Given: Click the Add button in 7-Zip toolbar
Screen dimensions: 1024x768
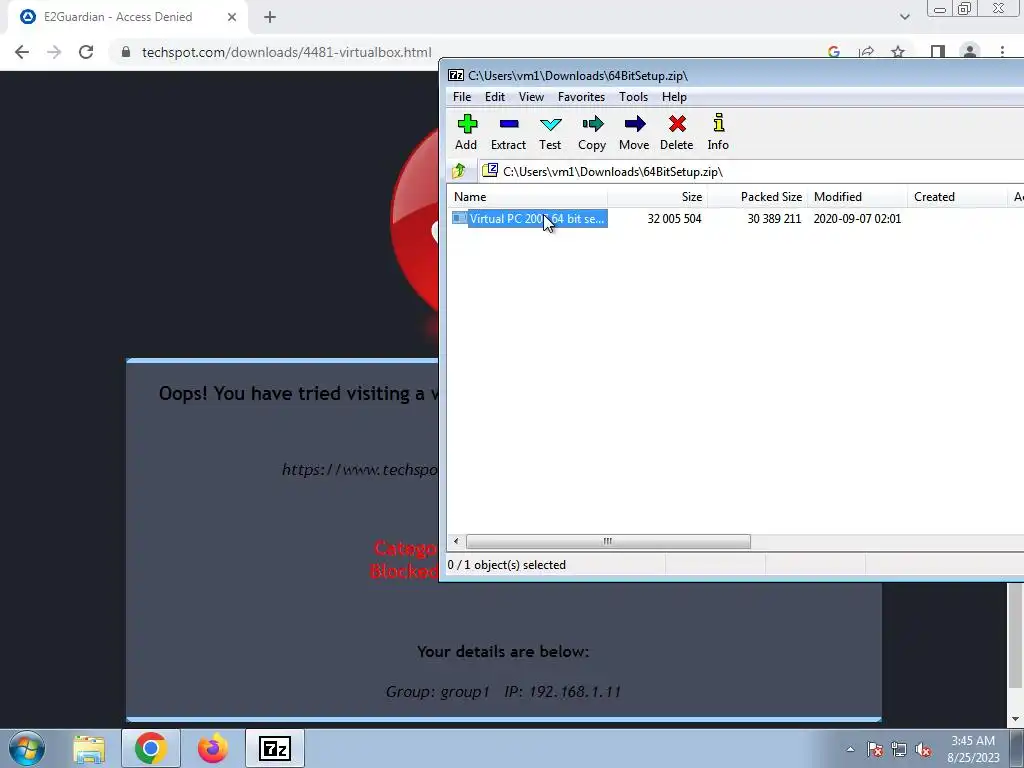Looking at the screenshot, I should (466, 133).
